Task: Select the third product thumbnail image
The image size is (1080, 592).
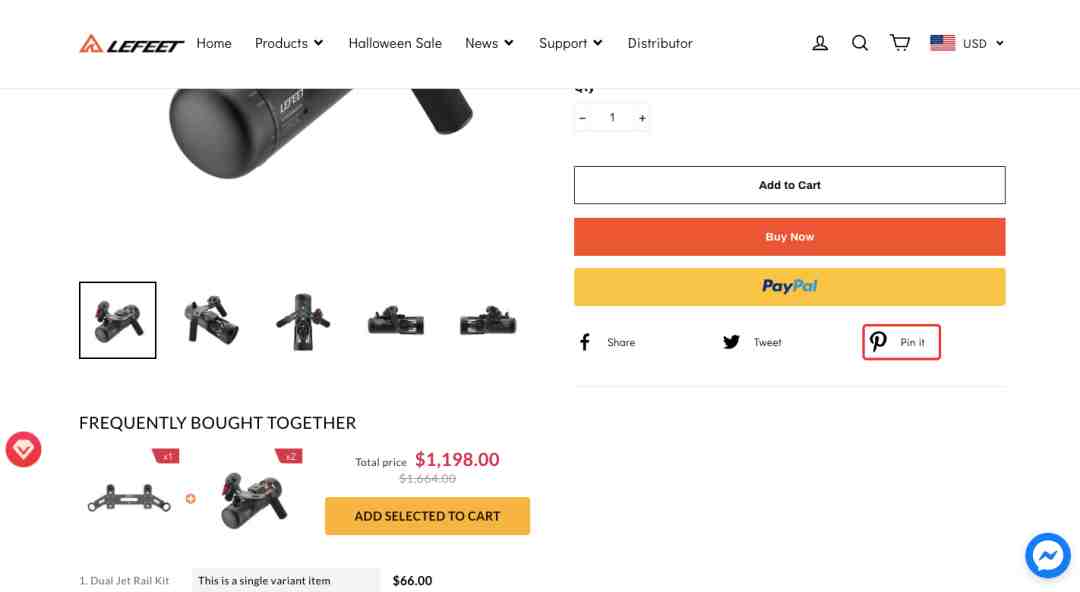Action: (303, 320)
